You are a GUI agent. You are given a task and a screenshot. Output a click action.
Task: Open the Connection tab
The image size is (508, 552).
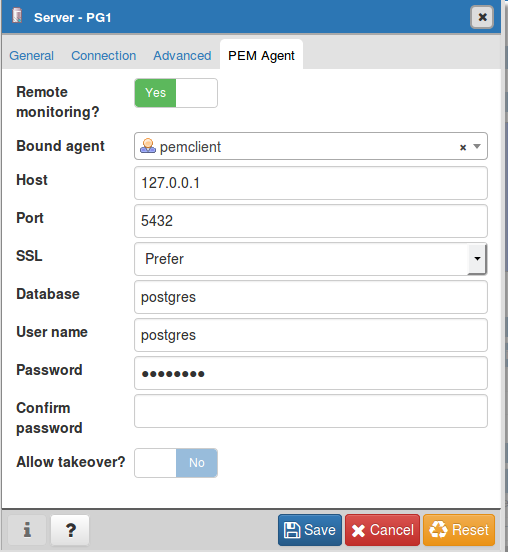[x=104, y=56]
